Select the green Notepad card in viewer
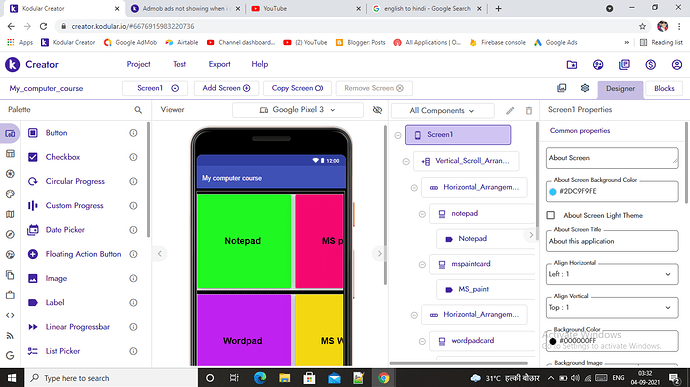The image size is (690, 387). point(244,241)
